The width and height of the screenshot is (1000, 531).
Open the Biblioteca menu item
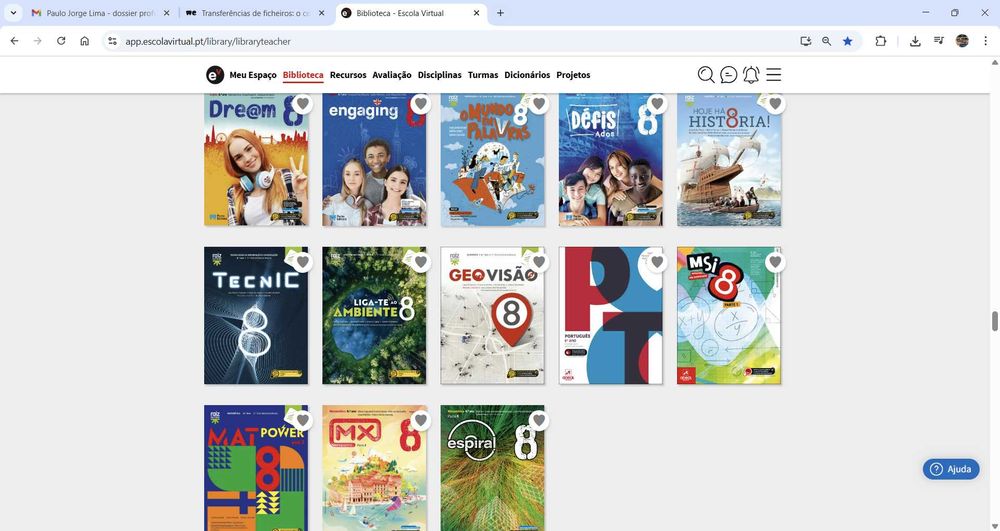coord(303,75)
